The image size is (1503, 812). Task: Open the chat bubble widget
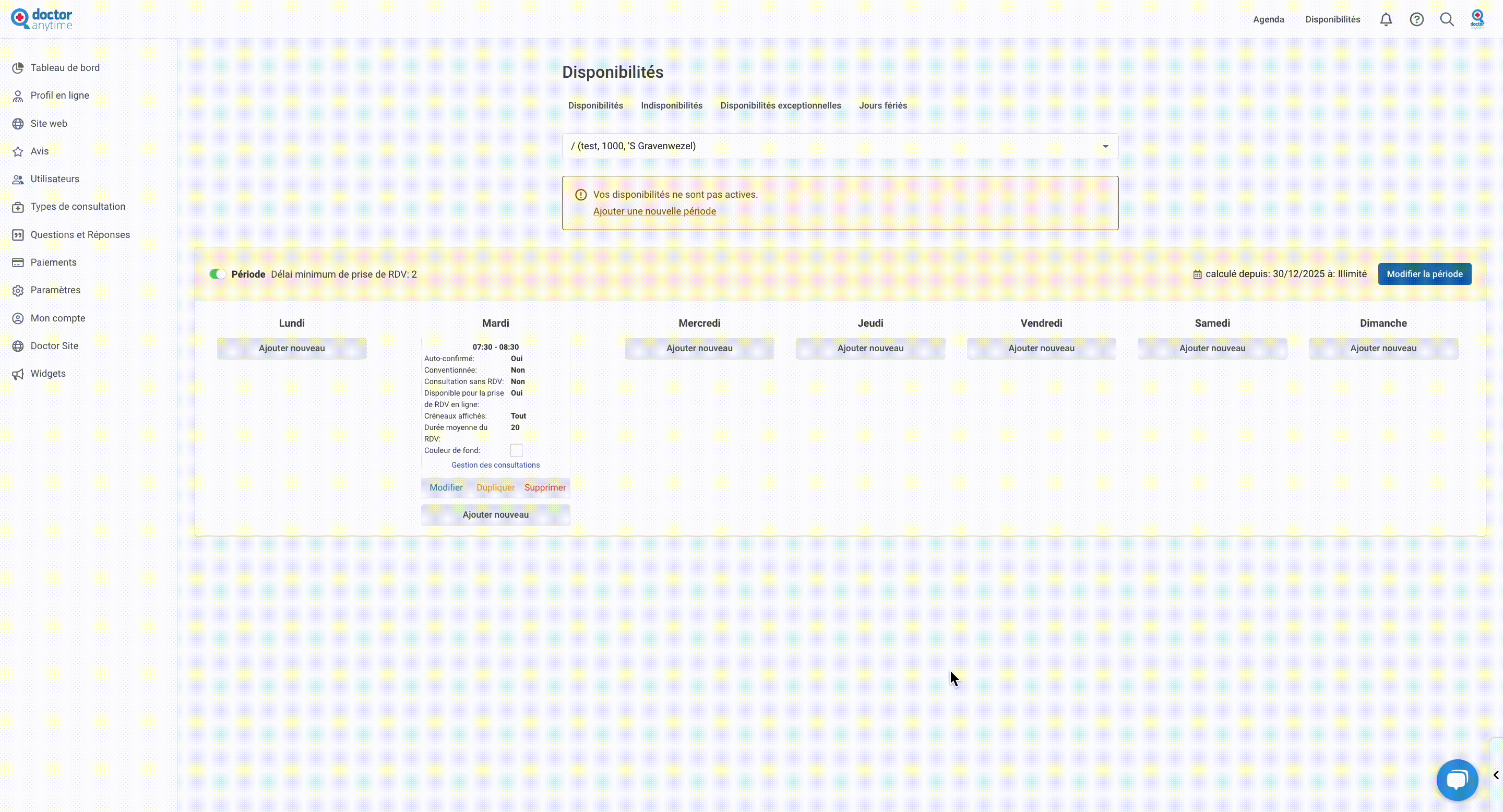pyautogui.click(x=1457, y=780)
